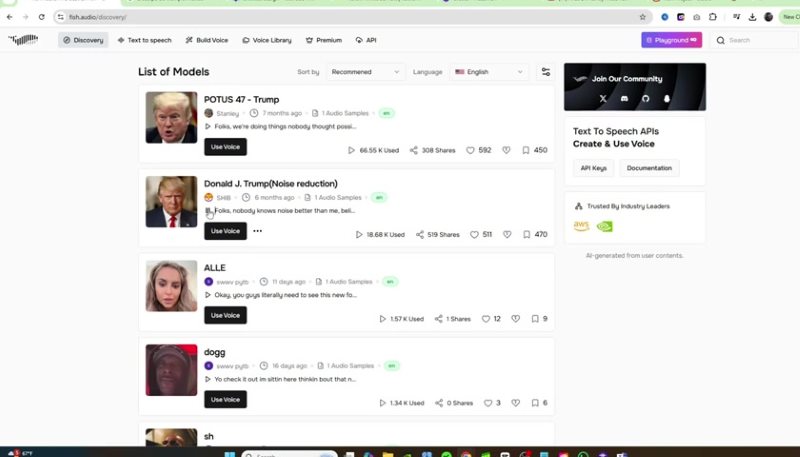Image resolution: width=800 pixels, height=457 pixels.
Task: Expand the Language English dropdown
Action: (489, 72)
